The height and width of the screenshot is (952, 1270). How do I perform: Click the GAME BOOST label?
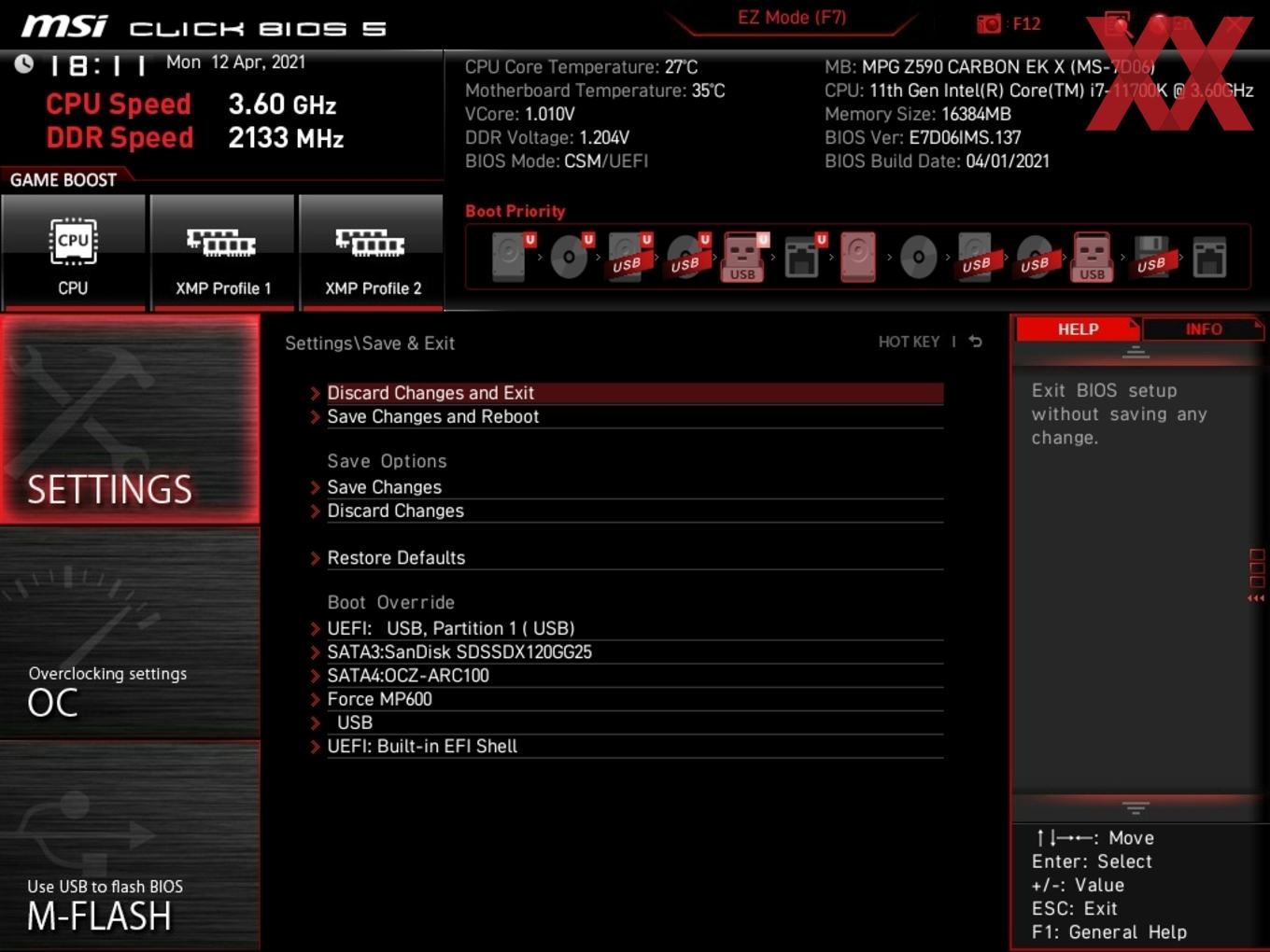pyautogui.click(x=63, y=179)
